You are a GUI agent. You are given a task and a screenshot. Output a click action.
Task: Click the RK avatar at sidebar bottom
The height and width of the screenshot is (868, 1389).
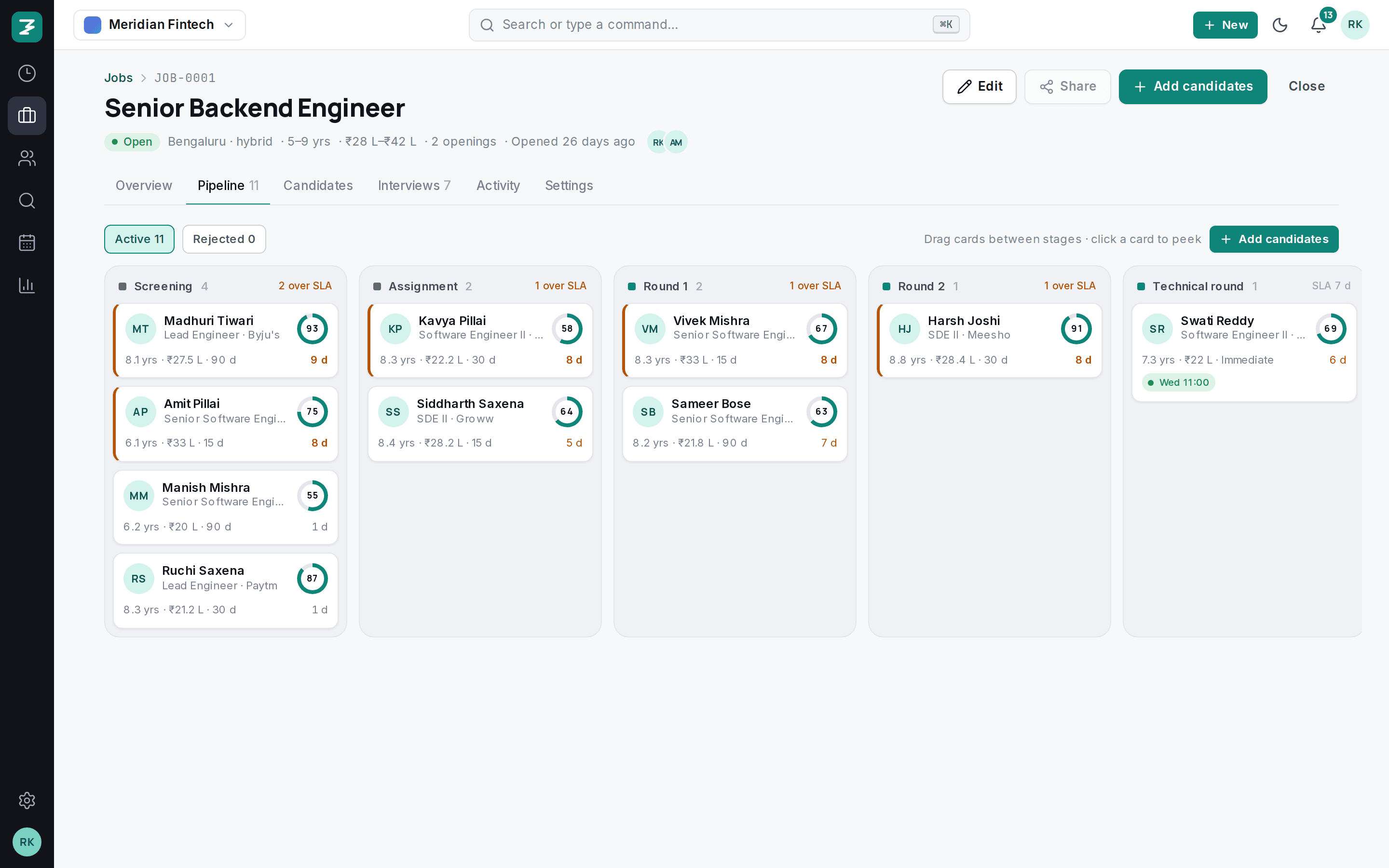[x=27, y=841]
